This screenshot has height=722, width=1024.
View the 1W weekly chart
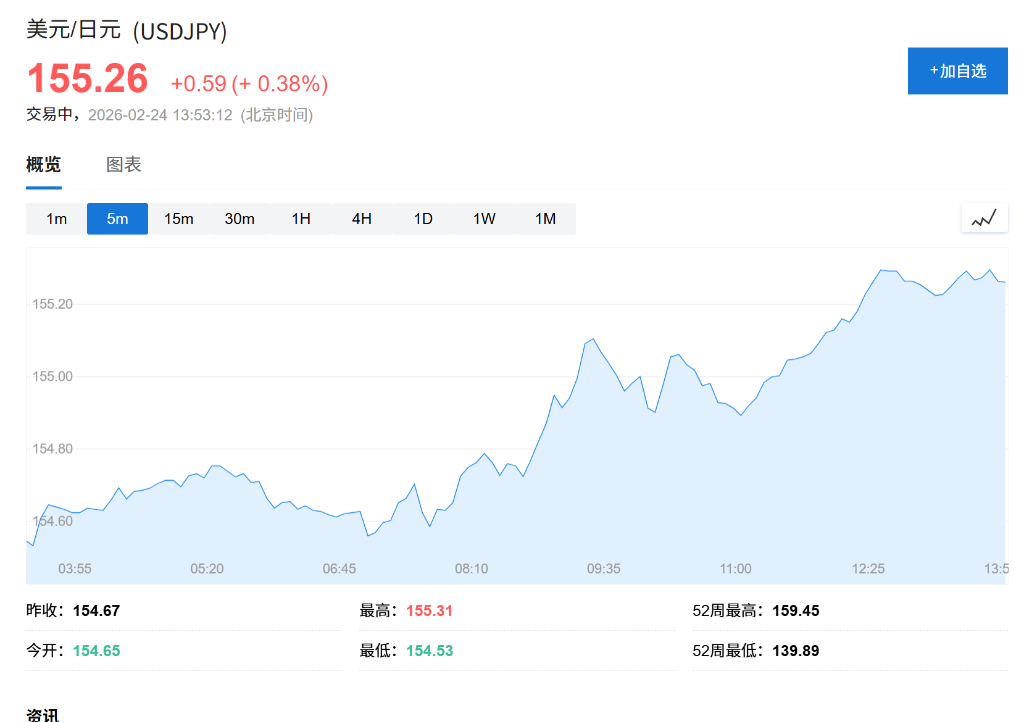[484, 218]
